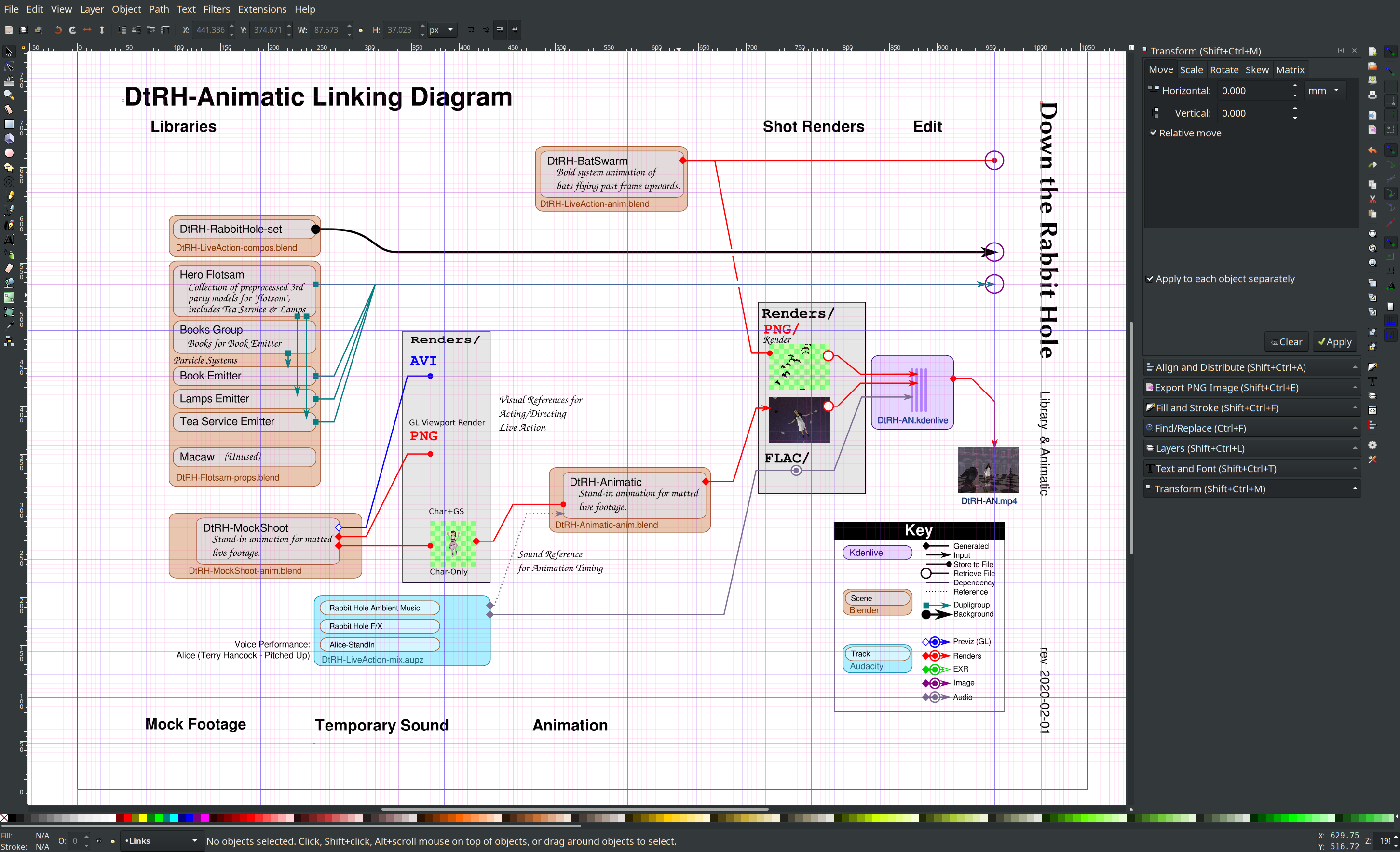Image resolution: width=1400 pixels, height=852 pixels.
Task: Click the Apply button in Transform
Action: tap(1334, 342)
